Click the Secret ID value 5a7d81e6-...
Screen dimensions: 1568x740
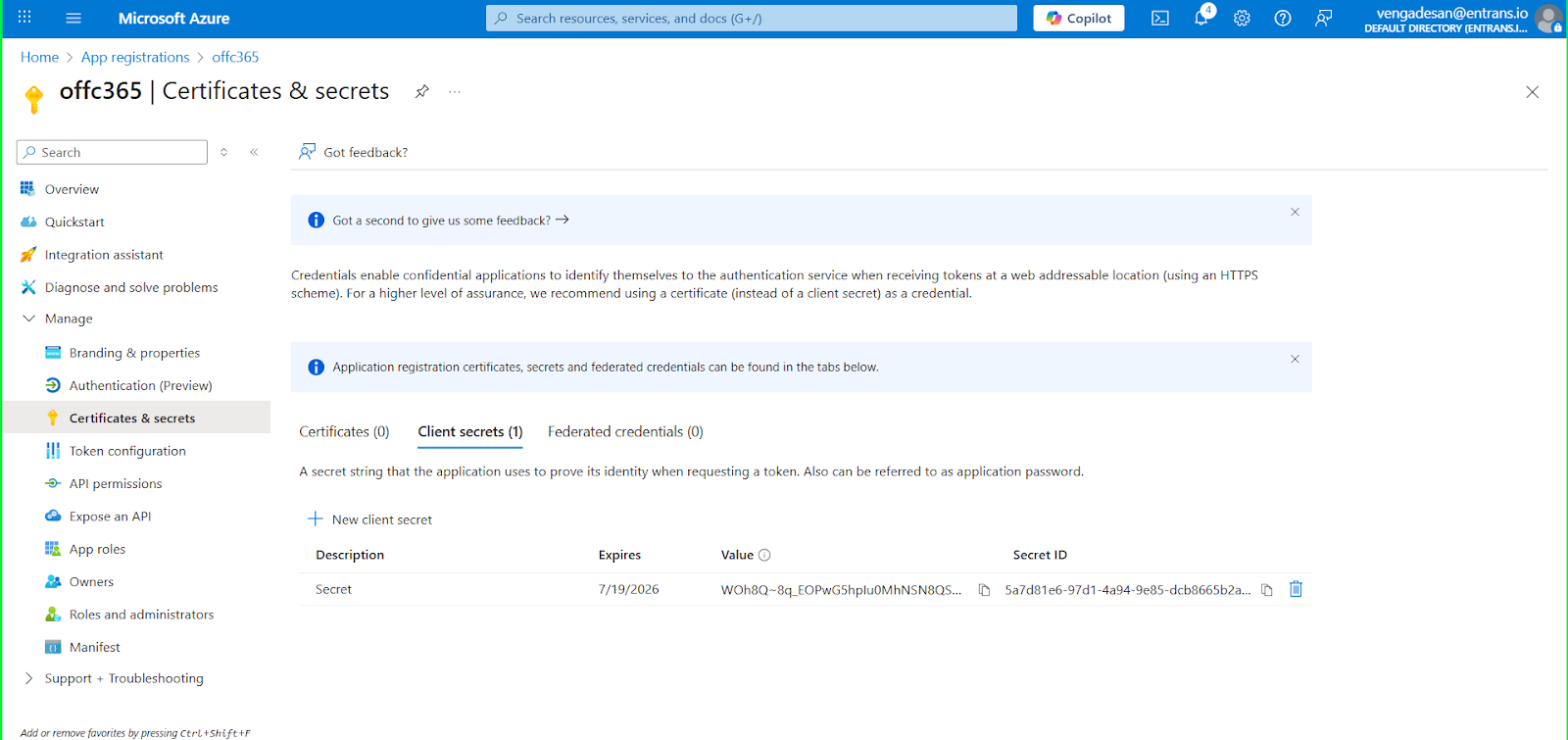1128,590
